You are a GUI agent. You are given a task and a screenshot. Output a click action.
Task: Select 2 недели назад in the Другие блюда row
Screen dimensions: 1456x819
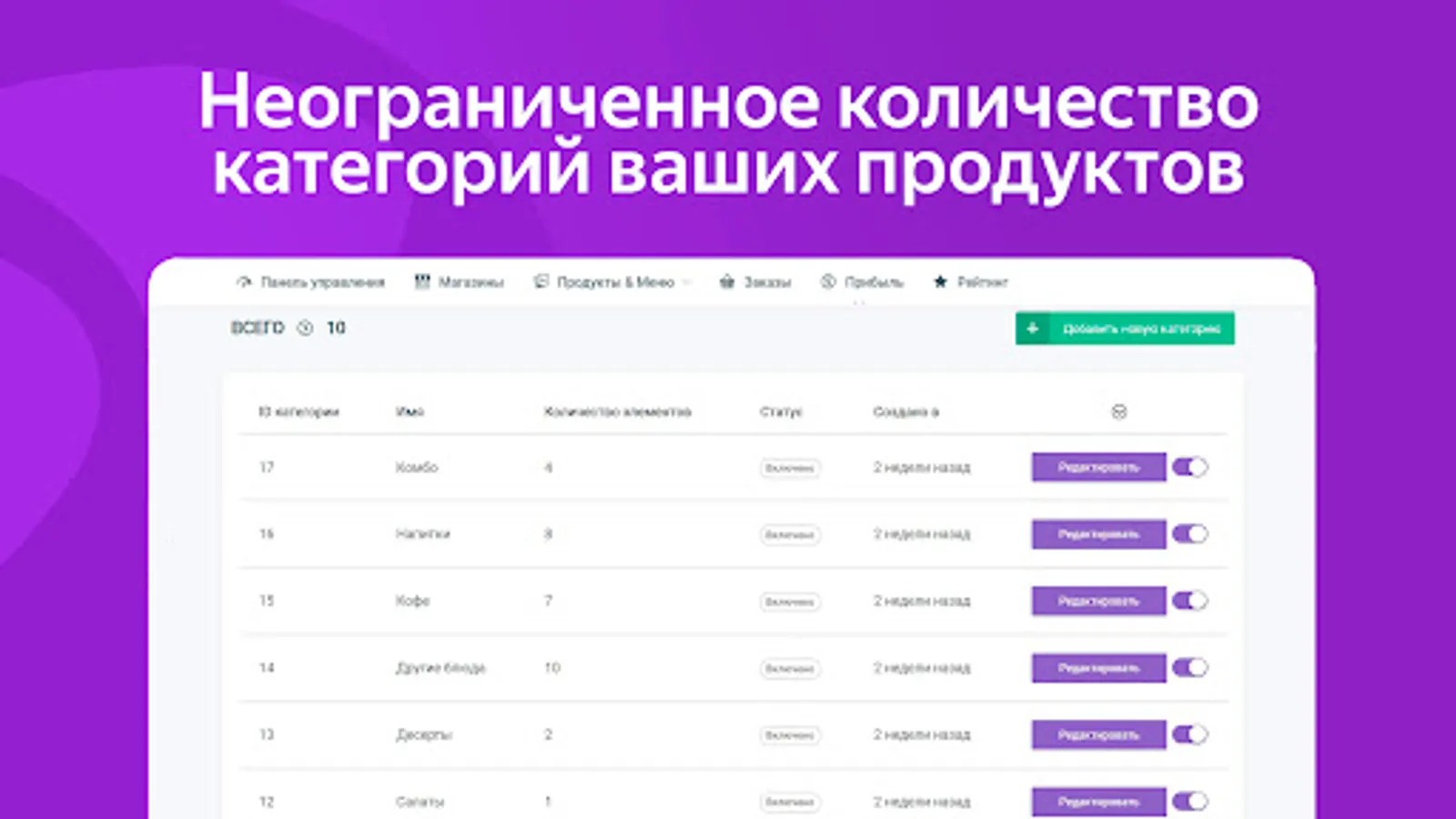(x=922, y=668)
